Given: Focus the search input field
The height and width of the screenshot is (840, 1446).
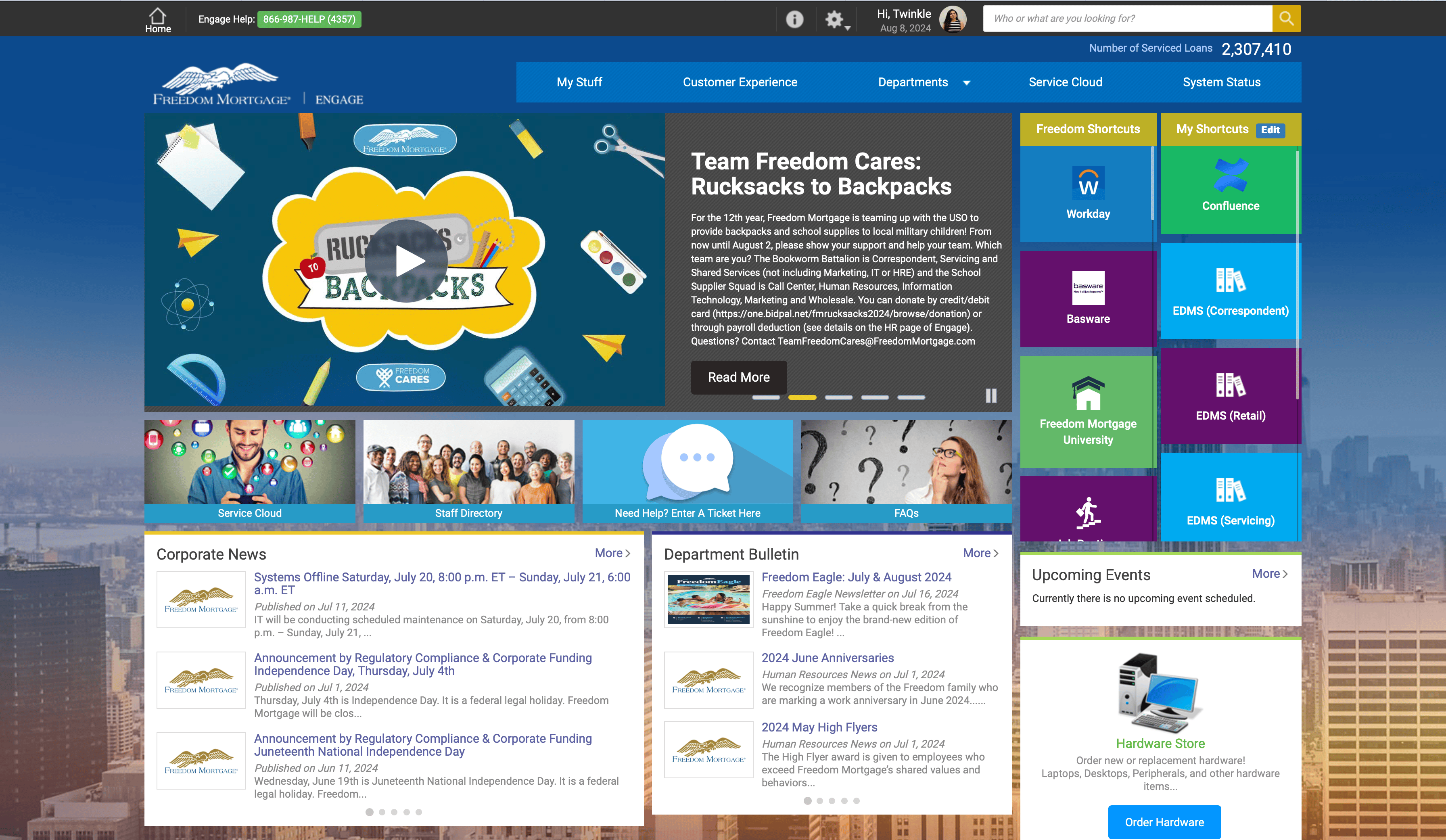Looking at the screenshot, I should pos(1127,19).
